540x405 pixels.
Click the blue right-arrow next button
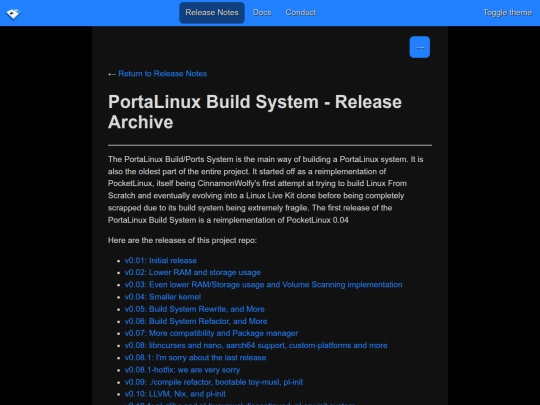tap(419, 47)
